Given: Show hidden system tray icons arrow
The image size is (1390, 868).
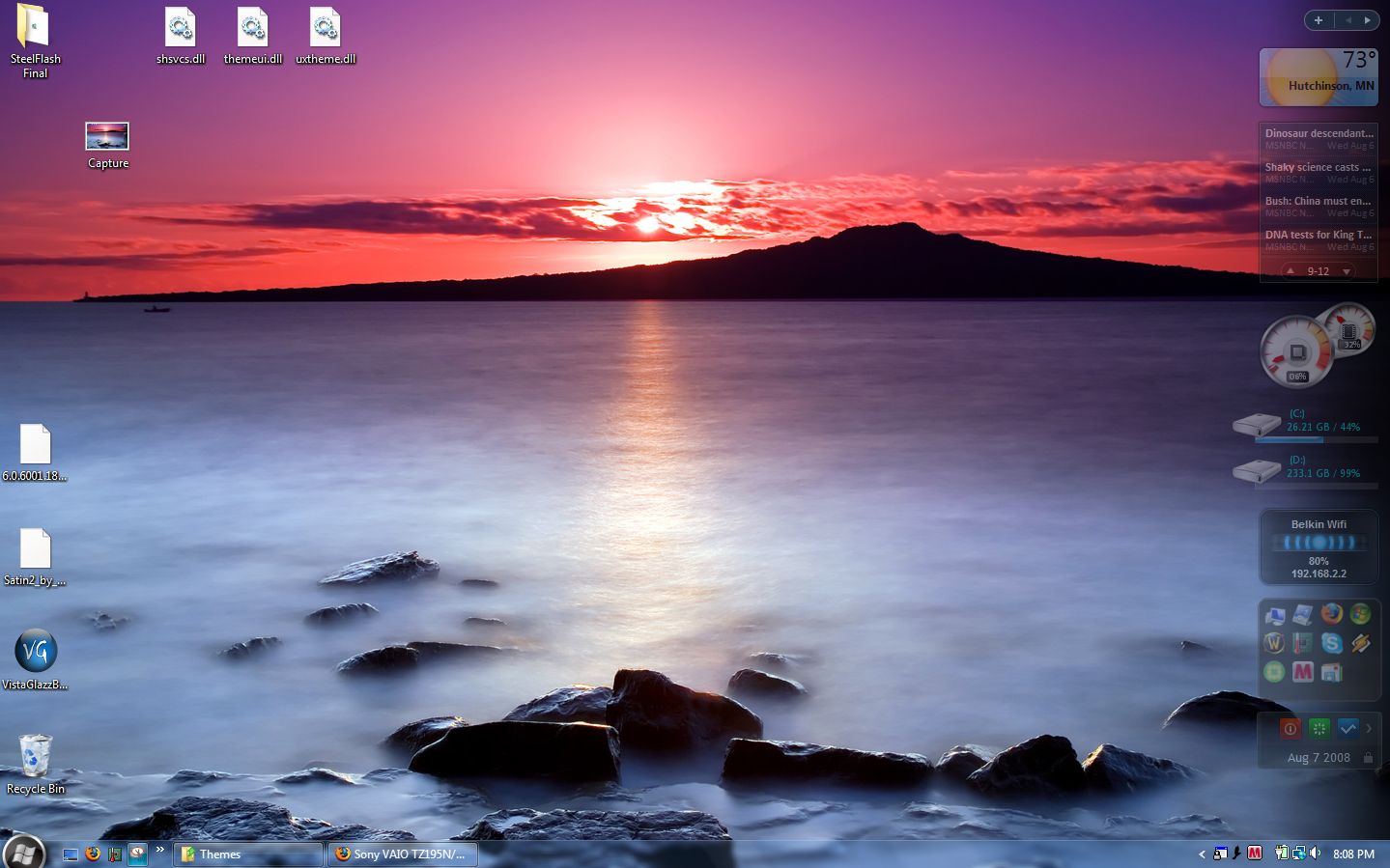Looking at the screenshot, I should coord(1202,854).
